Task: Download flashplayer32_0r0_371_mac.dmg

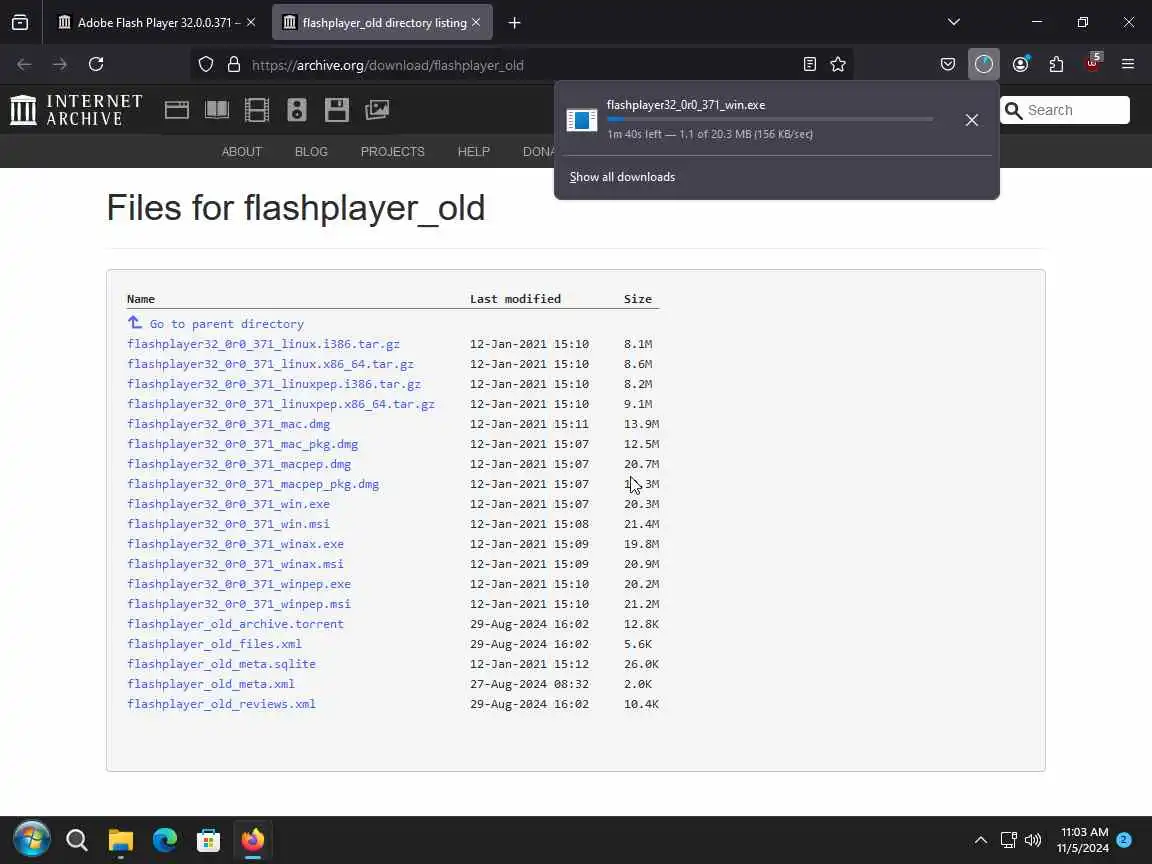Action: [x=228, y=424]
